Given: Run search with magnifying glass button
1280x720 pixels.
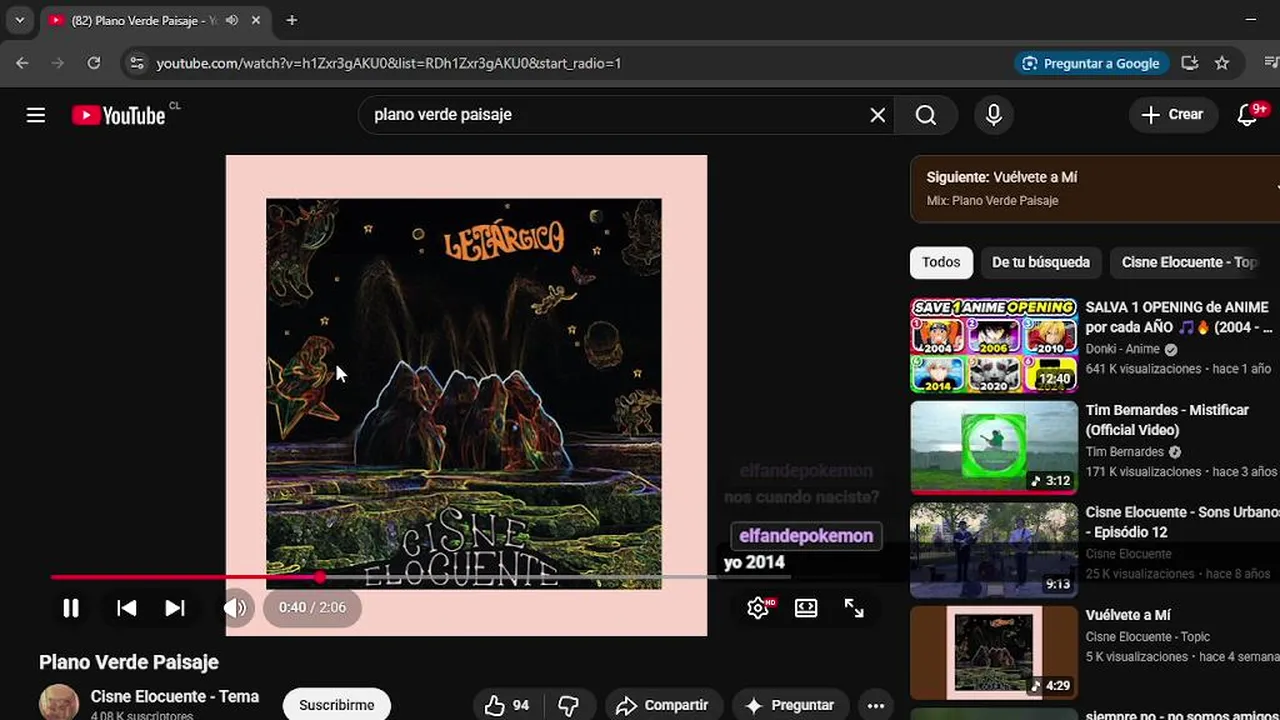Looking at the screenshot, I should coord(926,115).
